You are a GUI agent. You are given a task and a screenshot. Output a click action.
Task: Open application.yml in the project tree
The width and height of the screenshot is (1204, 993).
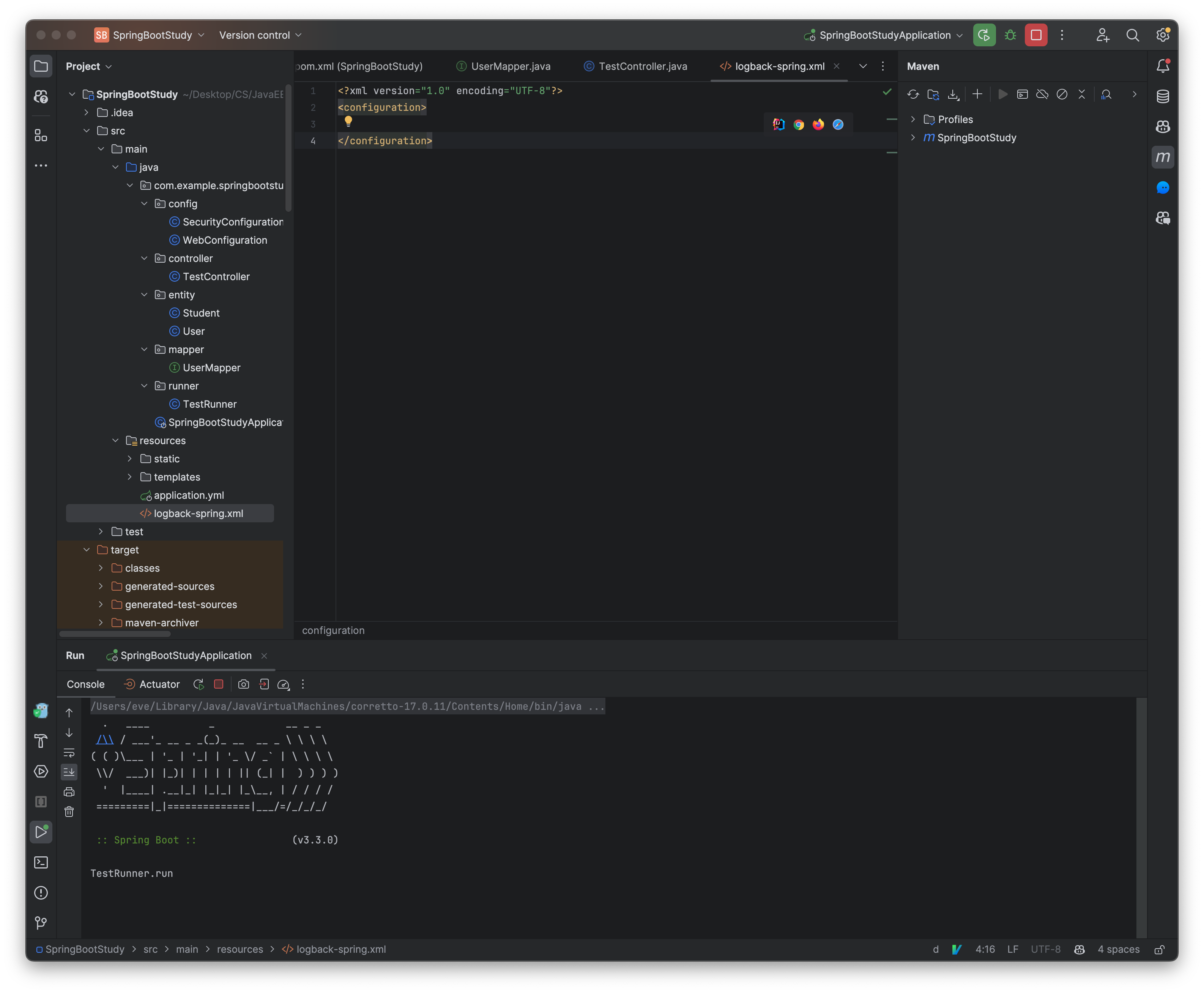[x=188, y=495]
